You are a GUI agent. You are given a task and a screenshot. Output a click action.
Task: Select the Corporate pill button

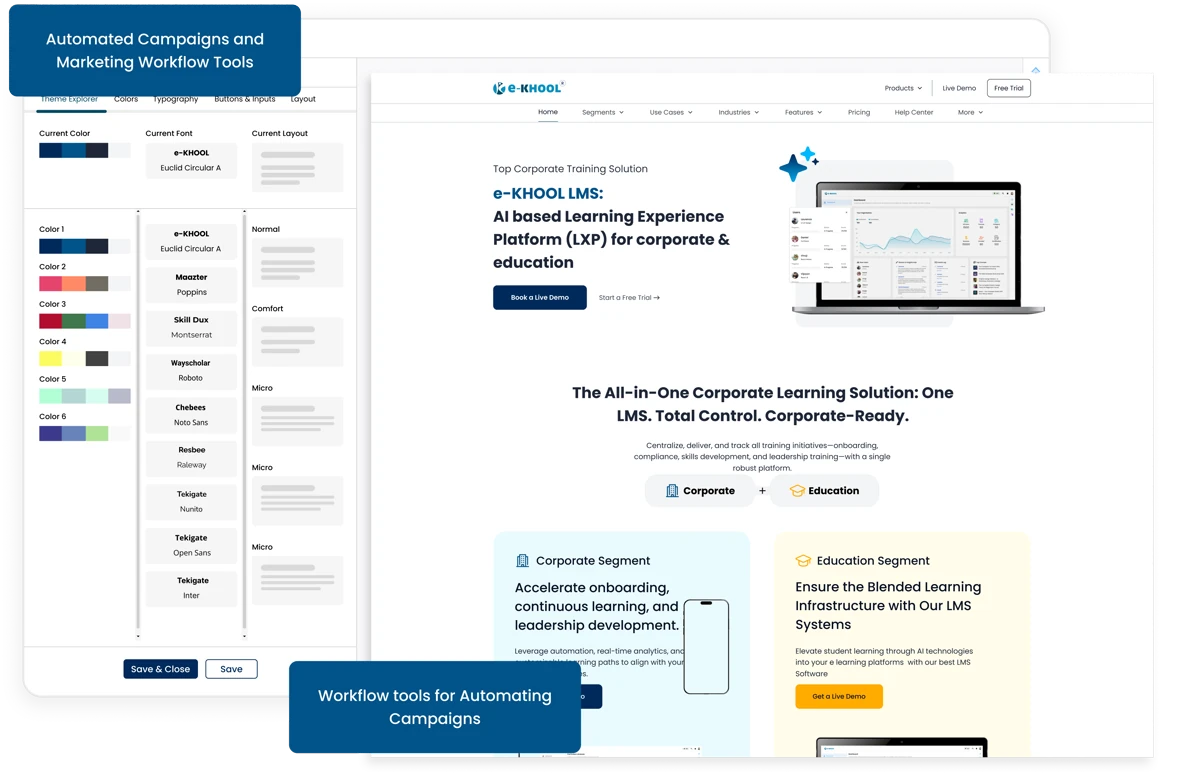[x=700, y=491]
